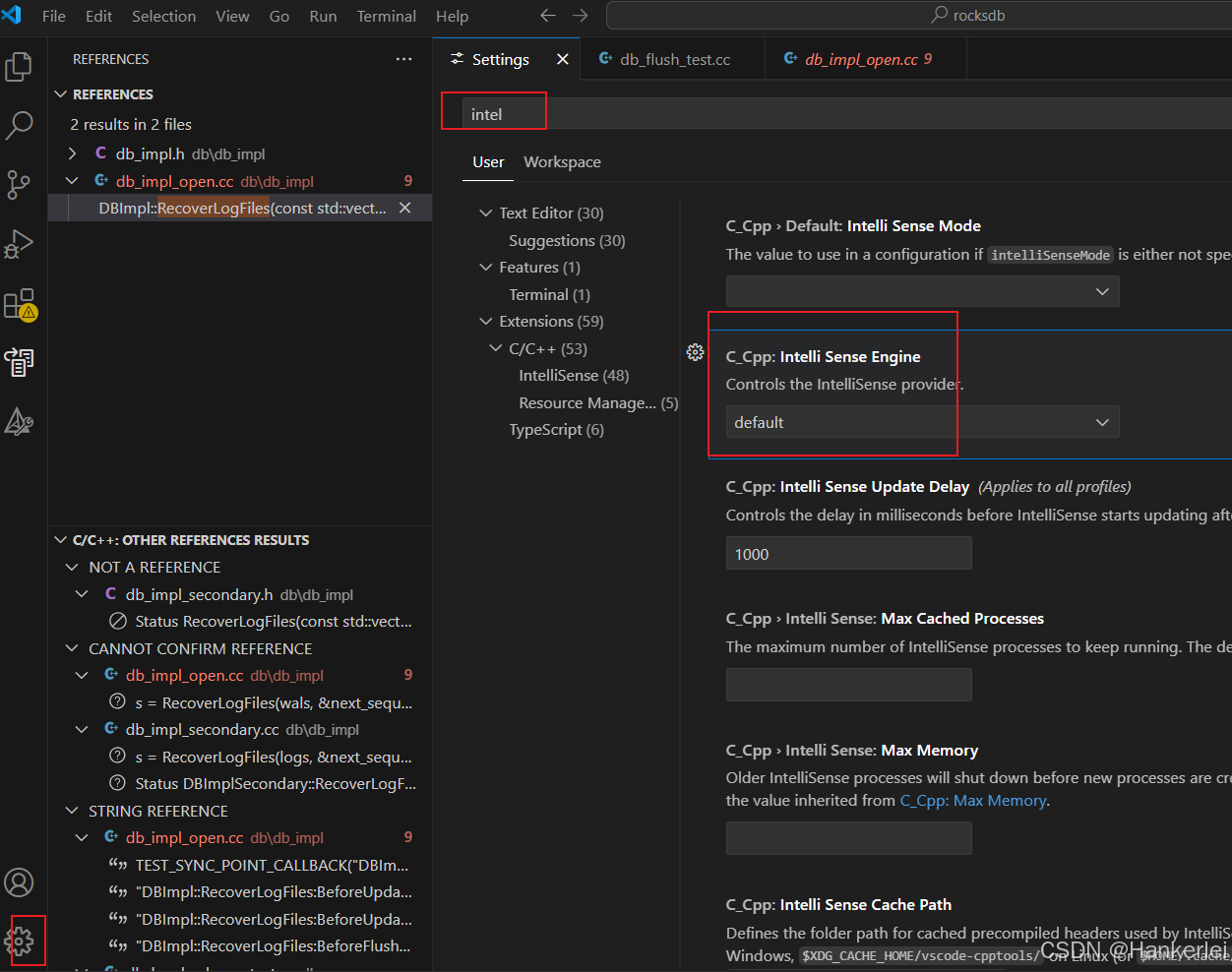Select IntelliSense (48) in settings tree
The width and height of the screenshot is (1232, 972).
(574, 375)
